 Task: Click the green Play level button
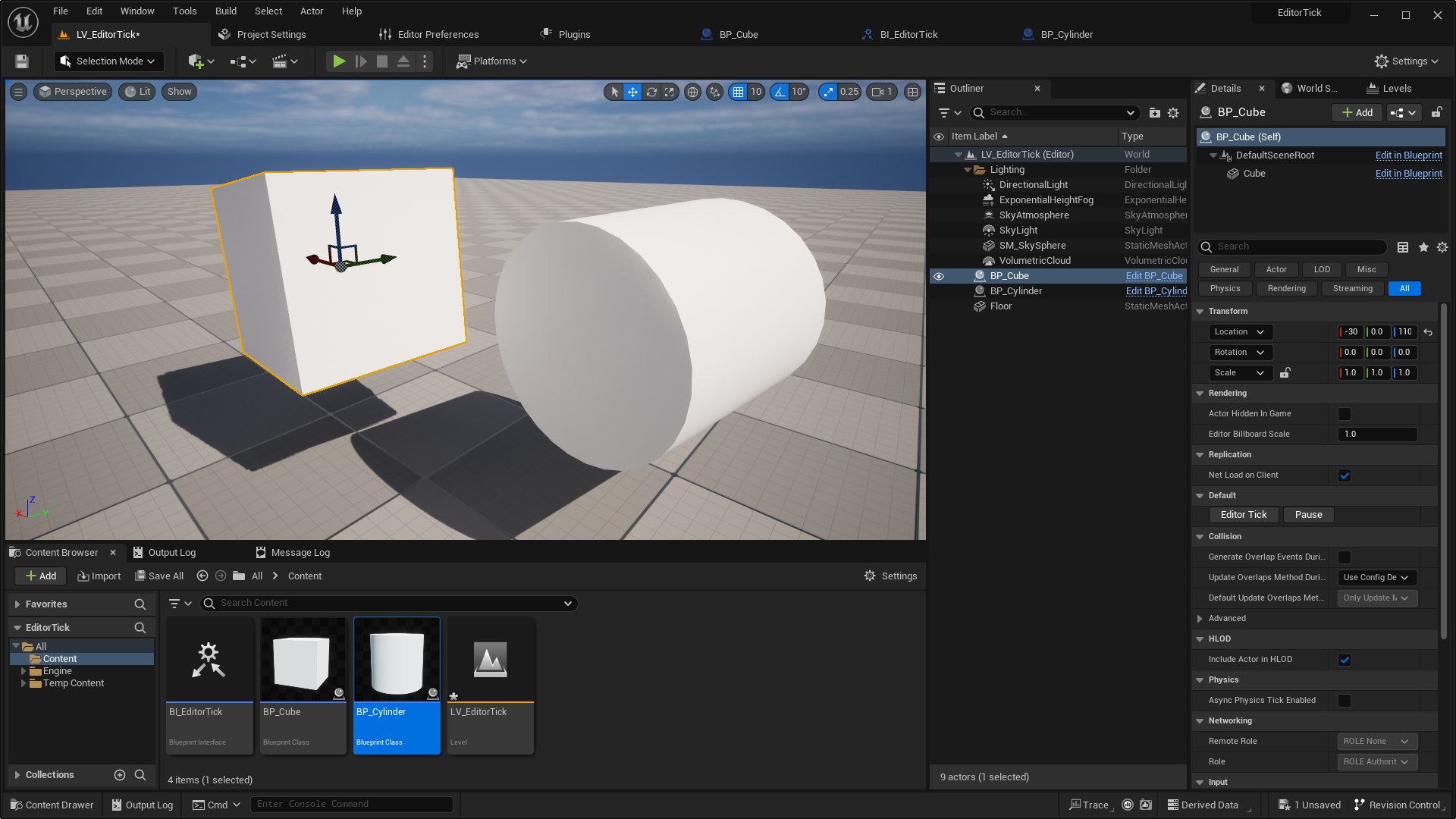339,61
